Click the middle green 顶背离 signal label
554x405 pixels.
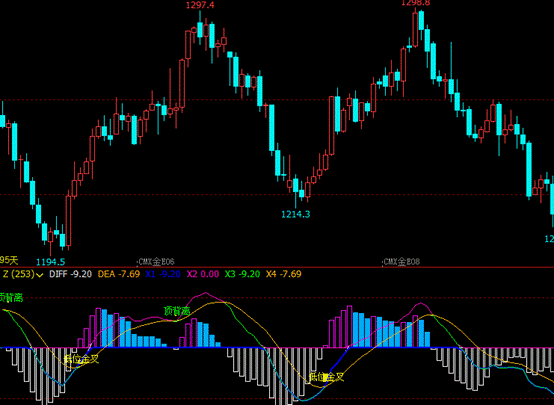pyautogui.click(x=177, y=311)
